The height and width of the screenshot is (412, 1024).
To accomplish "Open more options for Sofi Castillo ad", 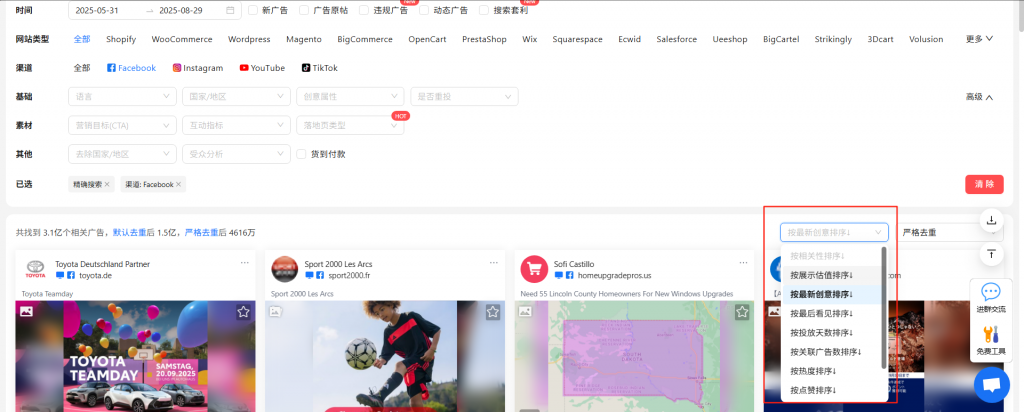I will coord(743,263).
